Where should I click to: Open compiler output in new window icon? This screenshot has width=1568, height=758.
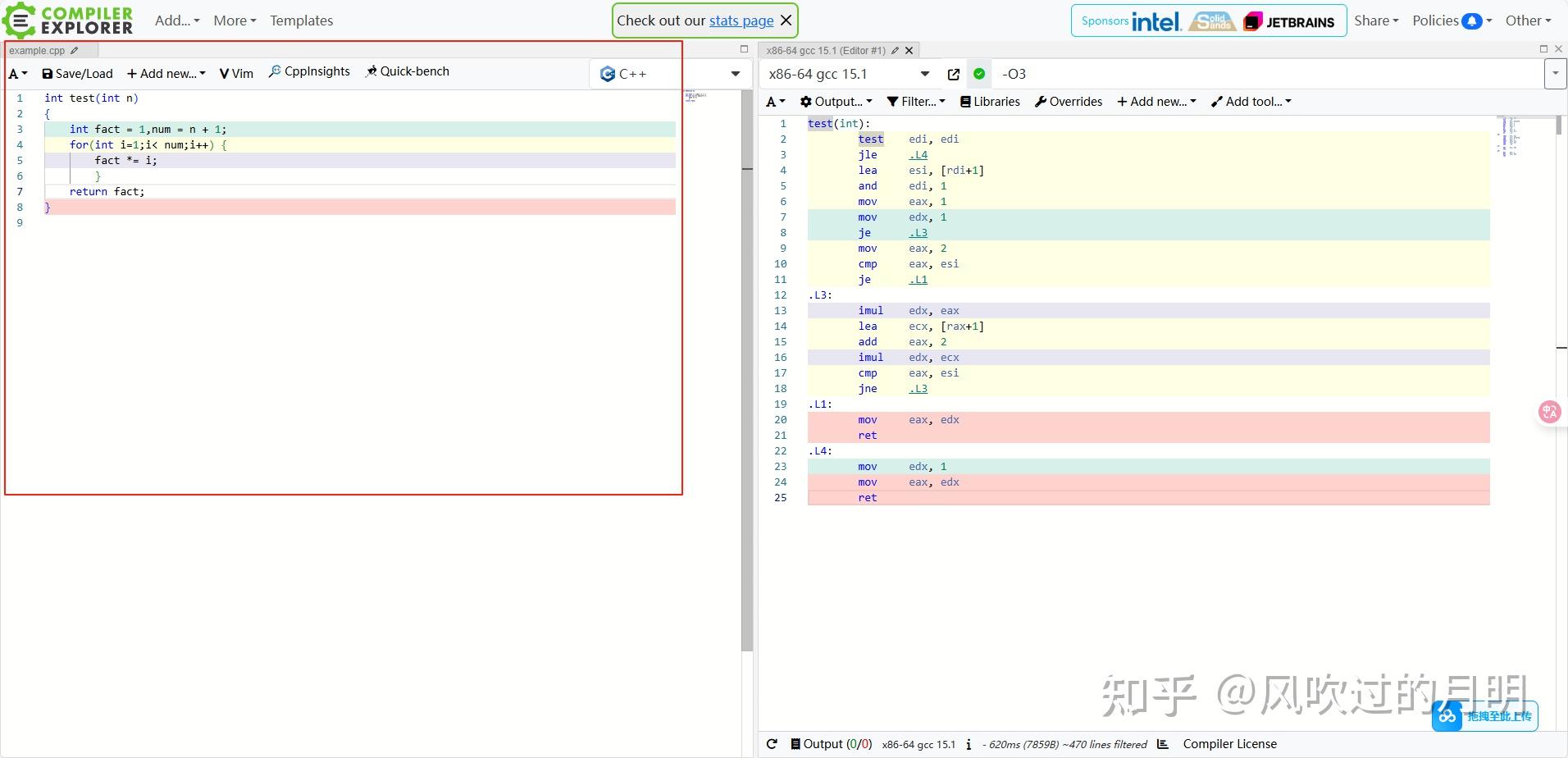[954, 74]
